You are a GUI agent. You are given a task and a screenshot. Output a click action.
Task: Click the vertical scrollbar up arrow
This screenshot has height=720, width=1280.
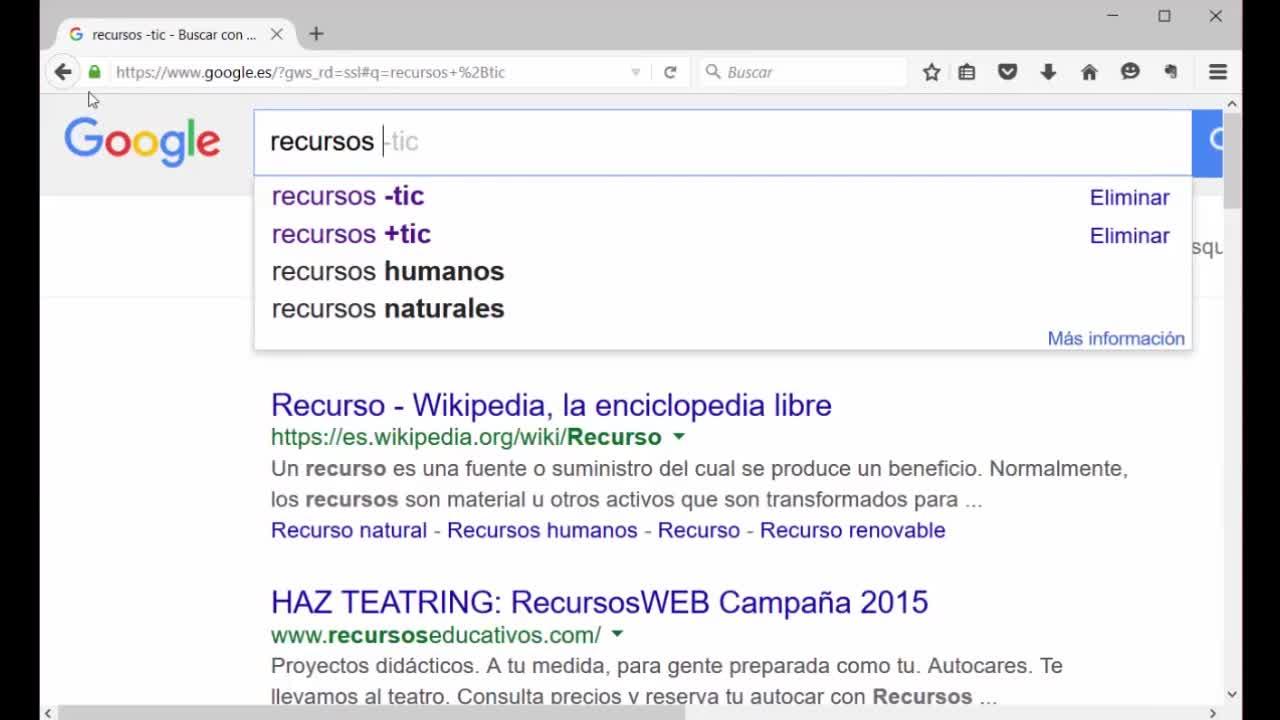tap(1232, 103)
